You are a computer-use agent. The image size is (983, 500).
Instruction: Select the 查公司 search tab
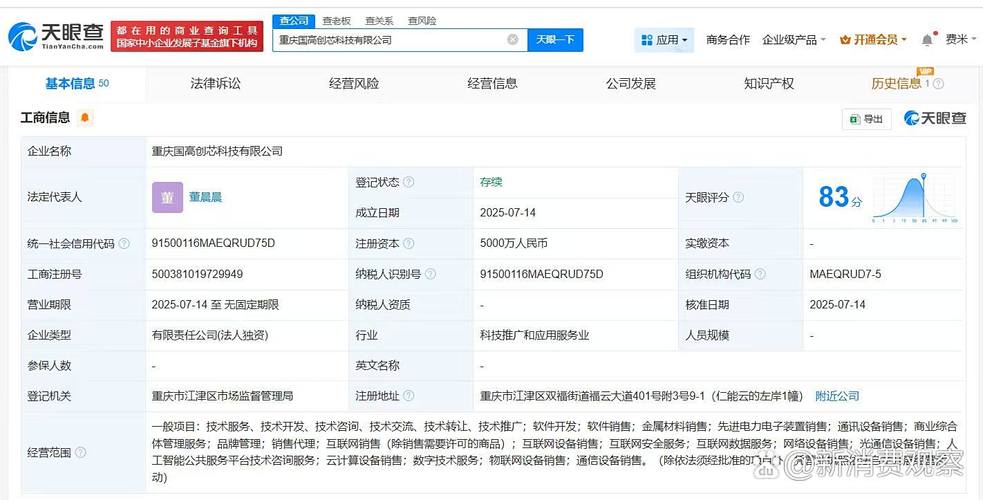(294, 21)
